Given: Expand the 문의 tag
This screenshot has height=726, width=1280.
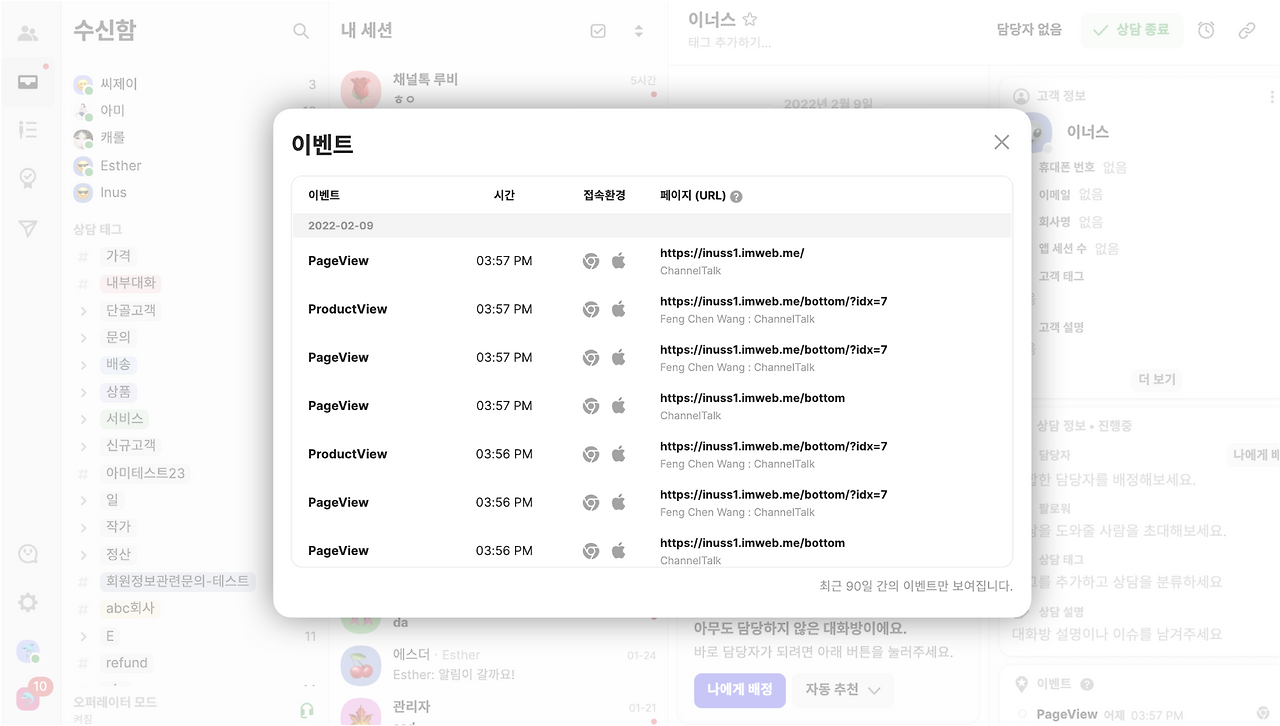Looking at the screenshot, I should point(84,338).
